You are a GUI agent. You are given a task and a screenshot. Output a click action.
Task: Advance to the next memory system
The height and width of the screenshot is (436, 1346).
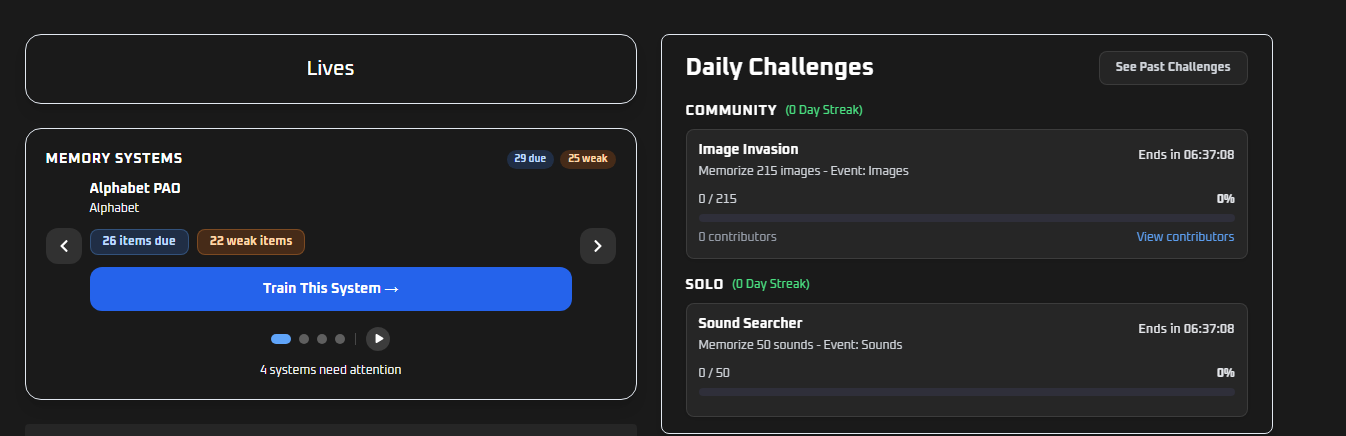(598, 246)
